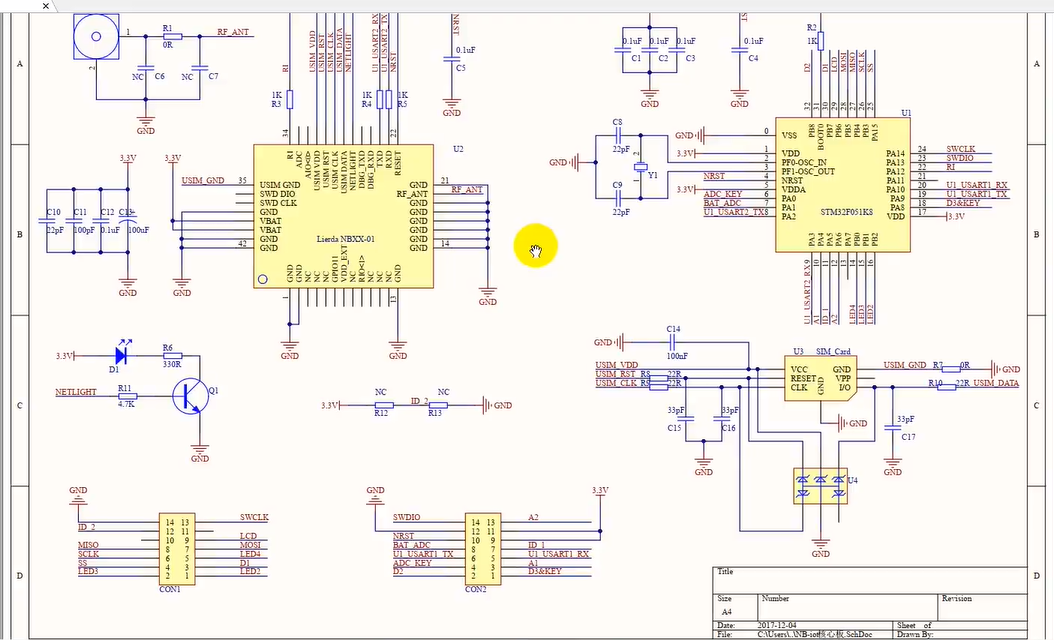The width and height of the screenshot is (1054, 640).
Task: Click the LED diode D1 symbol
Action: point(123,356)
